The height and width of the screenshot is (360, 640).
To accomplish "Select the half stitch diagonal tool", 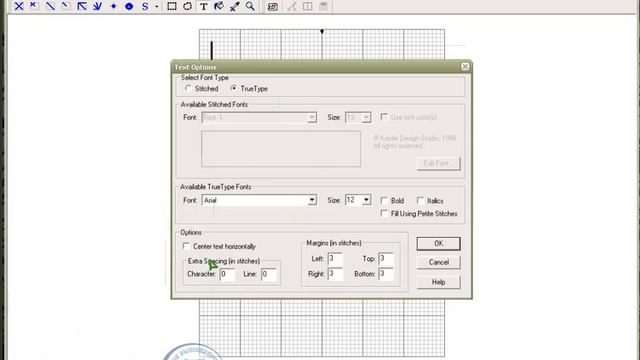I will pos(51,6).
